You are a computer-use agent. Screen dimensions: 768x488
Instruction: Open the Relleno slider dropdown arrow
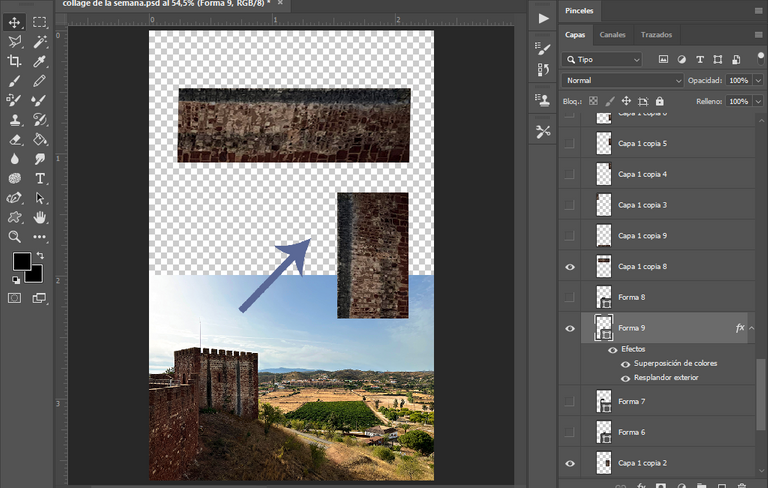pos(758,101)
